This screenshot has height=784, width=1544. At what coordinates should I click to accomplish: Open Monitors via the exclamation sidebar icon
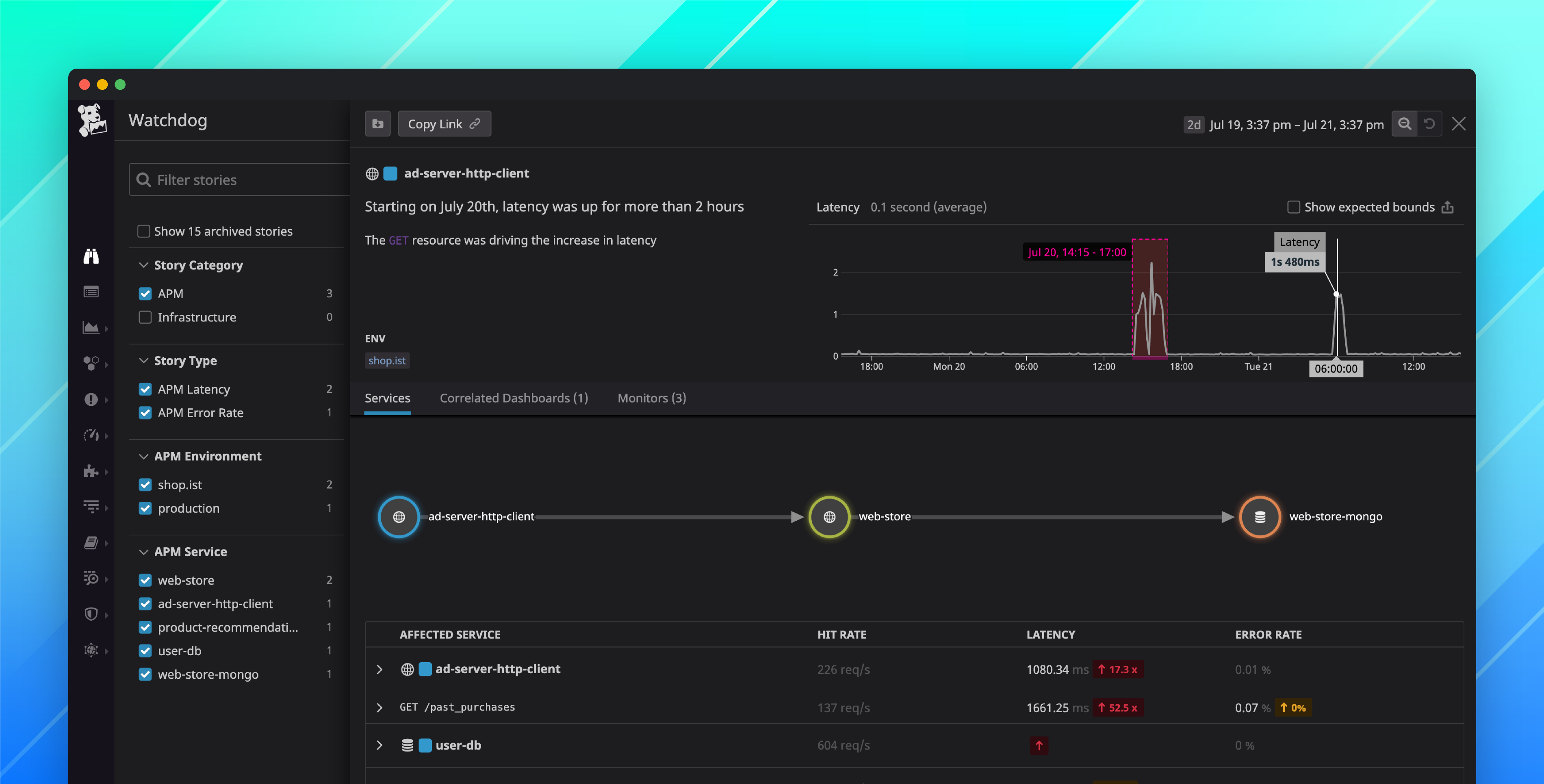(91, 399)
